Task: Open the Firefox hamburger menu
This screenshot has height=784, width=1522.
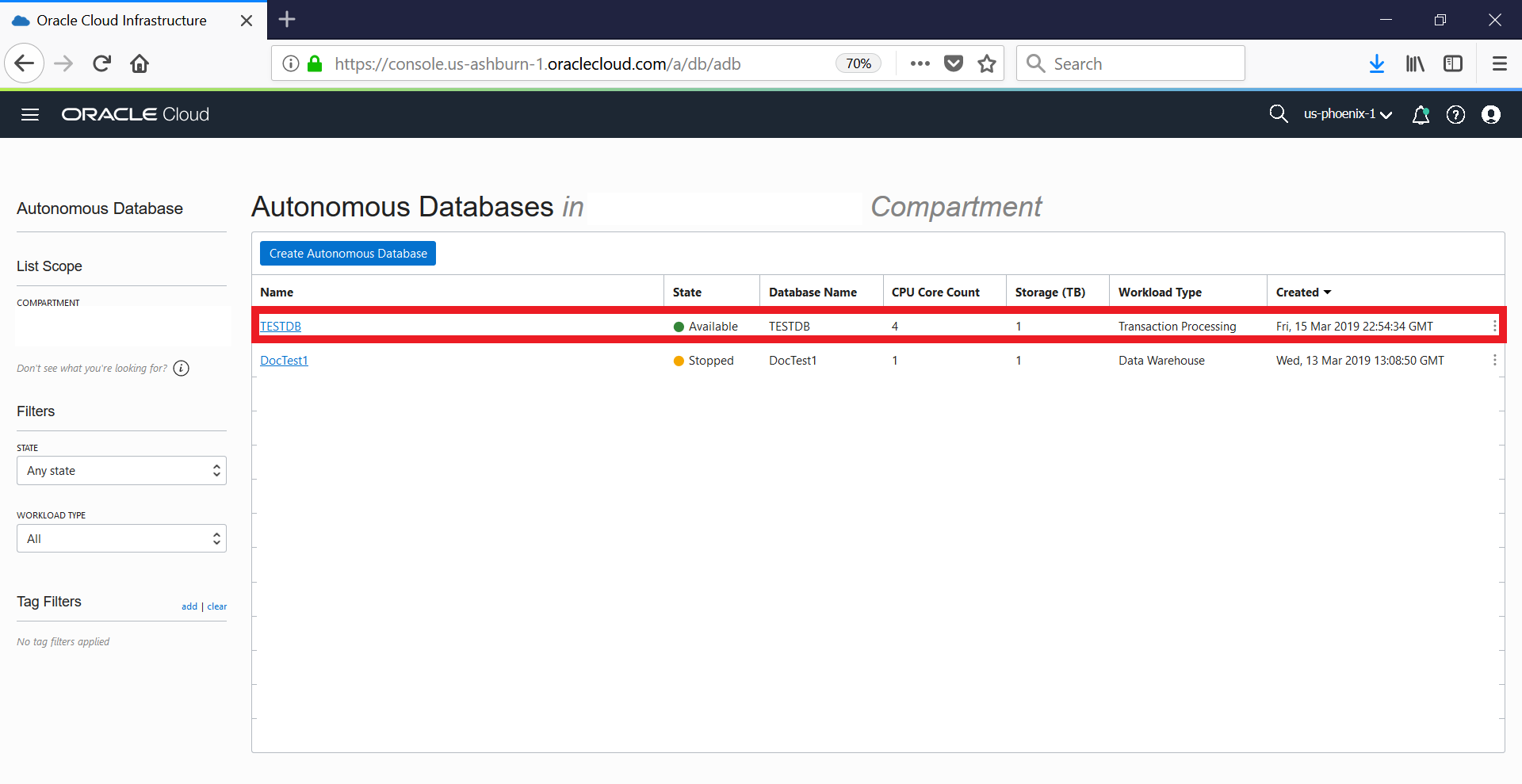Action: coord(1499,63)
